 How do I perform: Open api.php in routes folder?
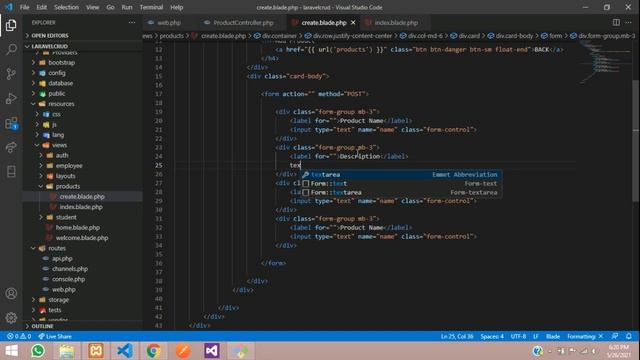[62, 258]
